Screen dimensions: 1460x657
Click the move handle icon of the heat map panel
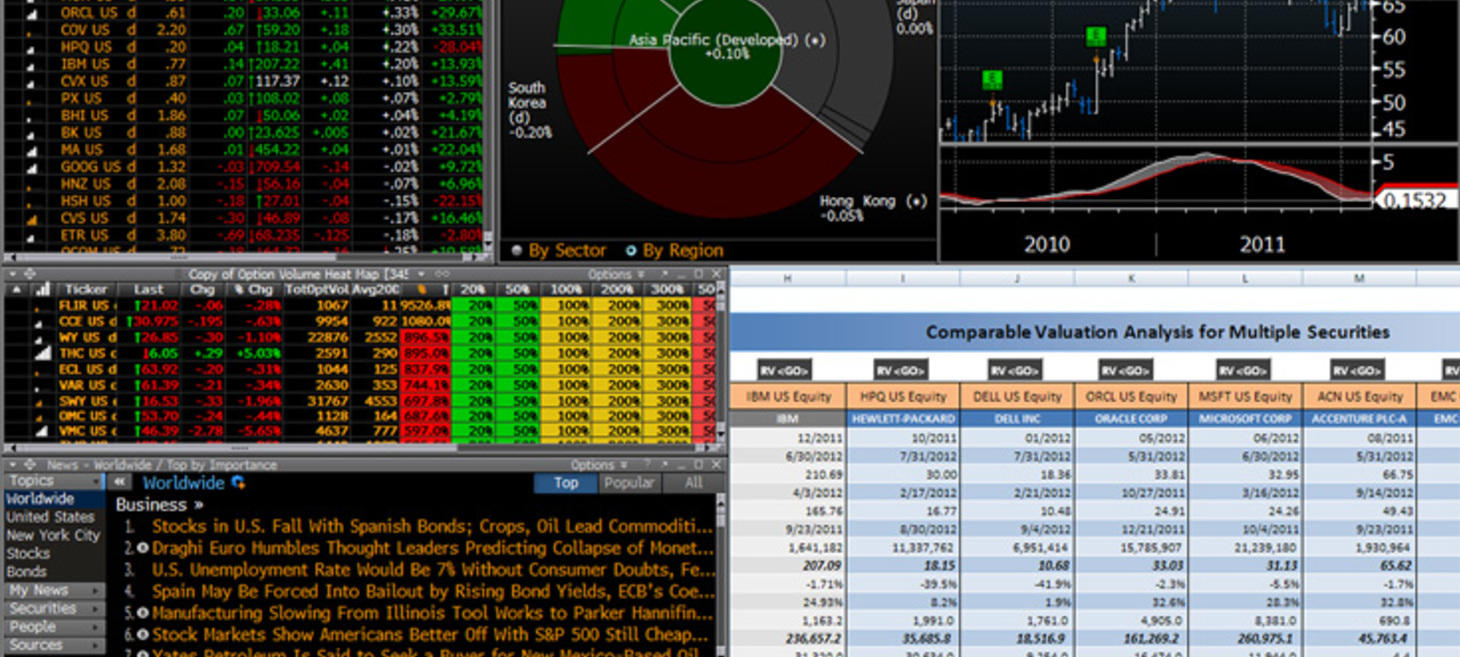click(29, 273)
